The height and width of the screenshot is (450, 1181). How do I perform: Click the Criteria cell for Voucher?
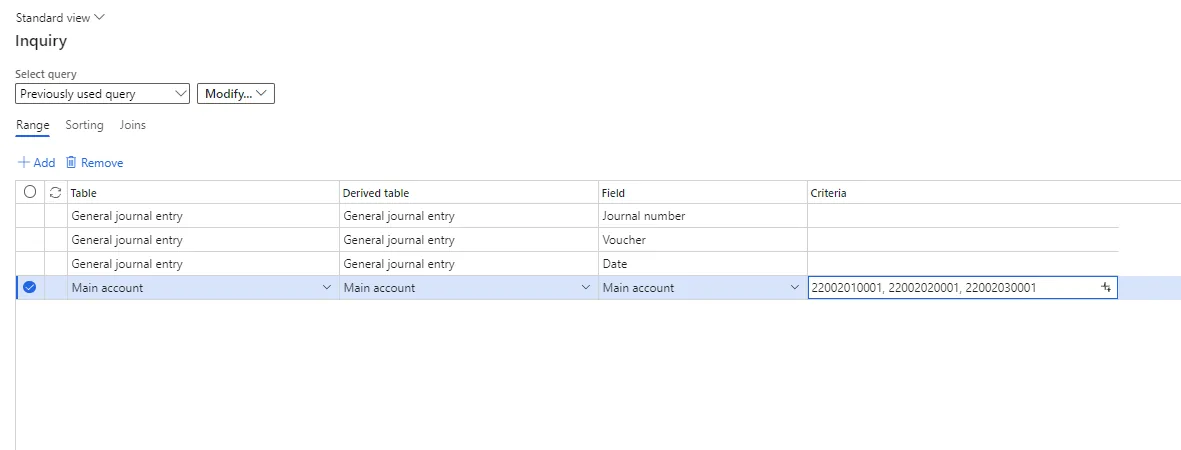click(x=963, y=240)
